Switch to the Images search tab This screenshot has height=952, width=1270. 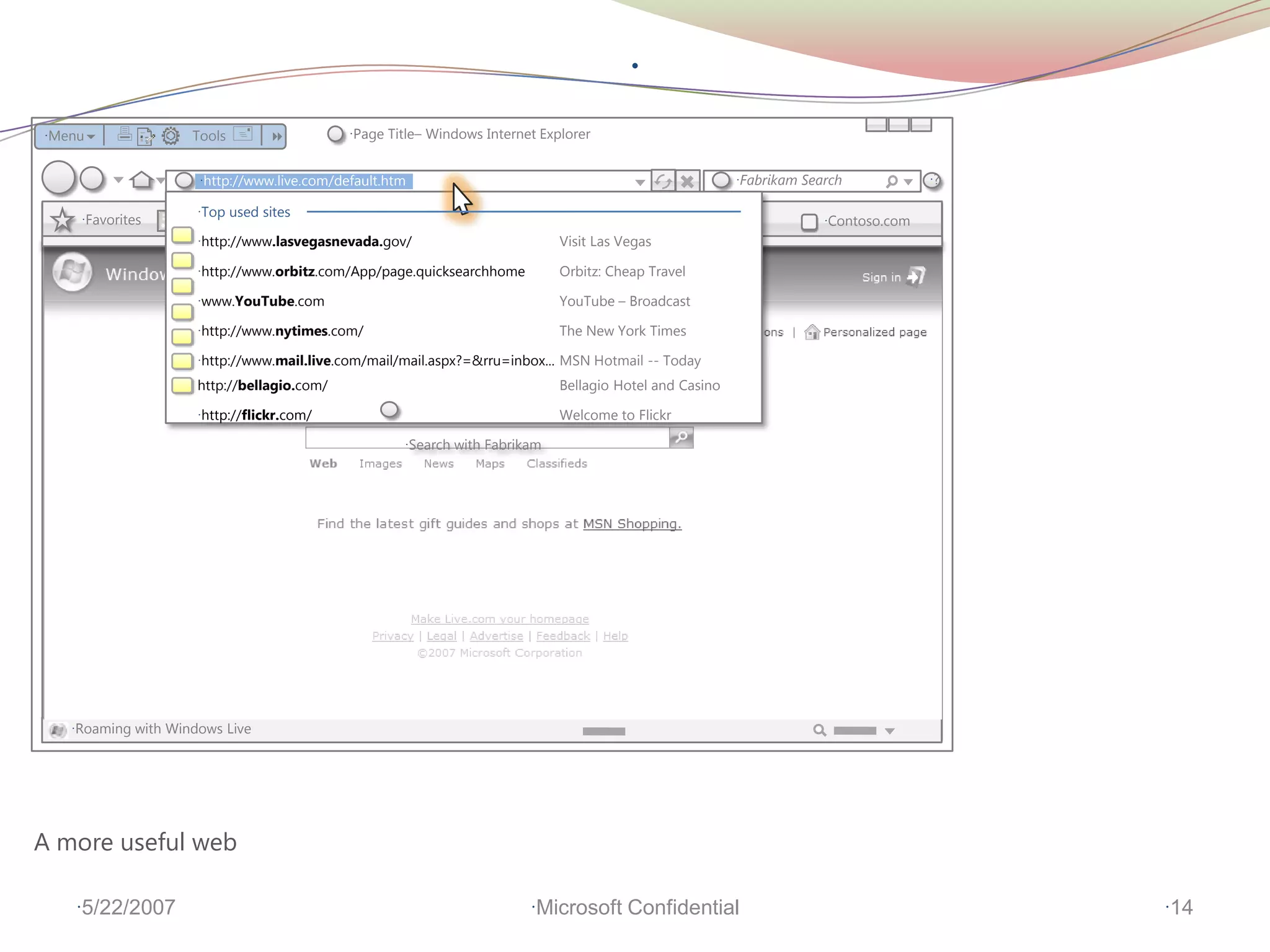(x=380, y=464)
